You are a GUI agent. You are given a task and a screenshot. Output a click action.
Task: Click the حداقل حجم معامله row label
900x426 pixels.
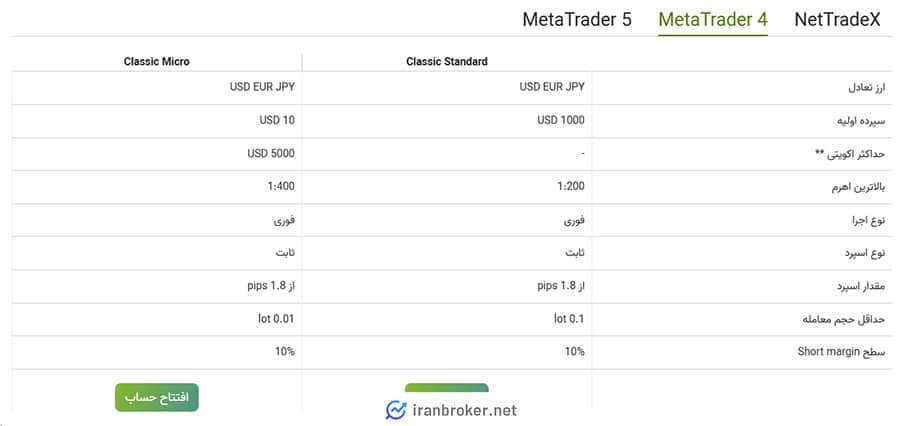[846, 319]
